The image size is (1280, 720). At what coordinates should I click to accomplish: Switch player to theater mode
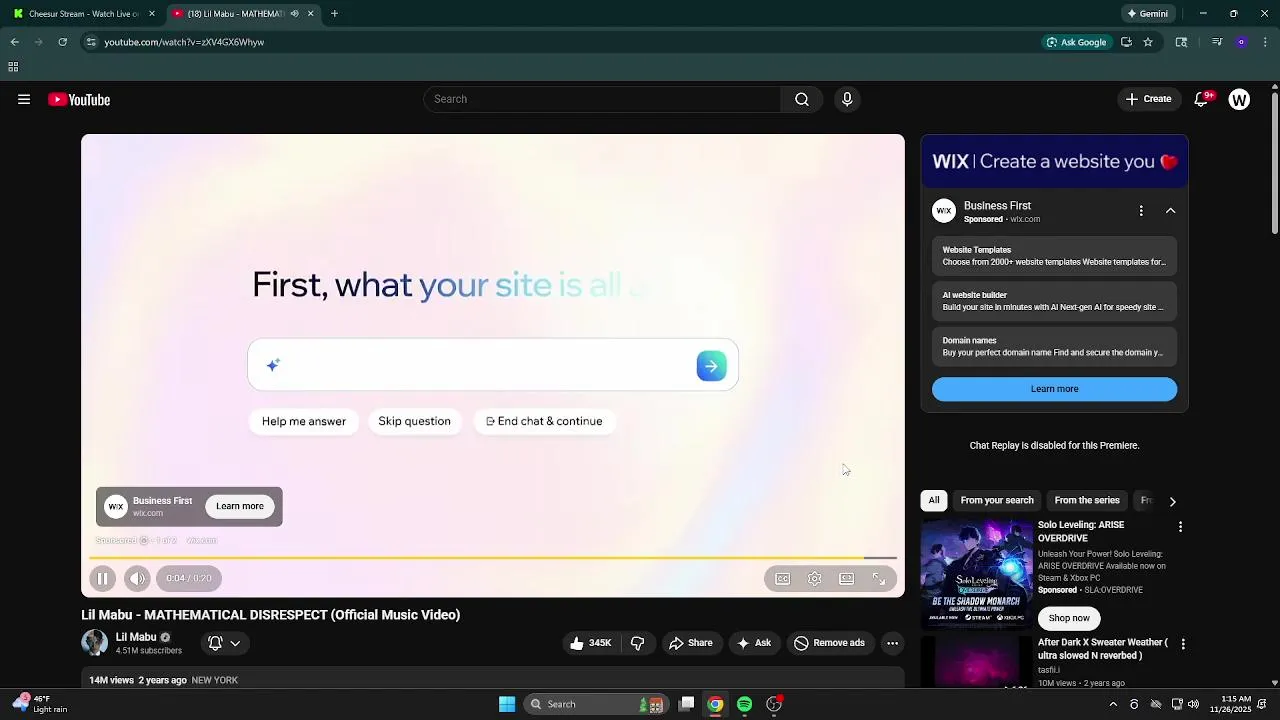coord(847,578)
